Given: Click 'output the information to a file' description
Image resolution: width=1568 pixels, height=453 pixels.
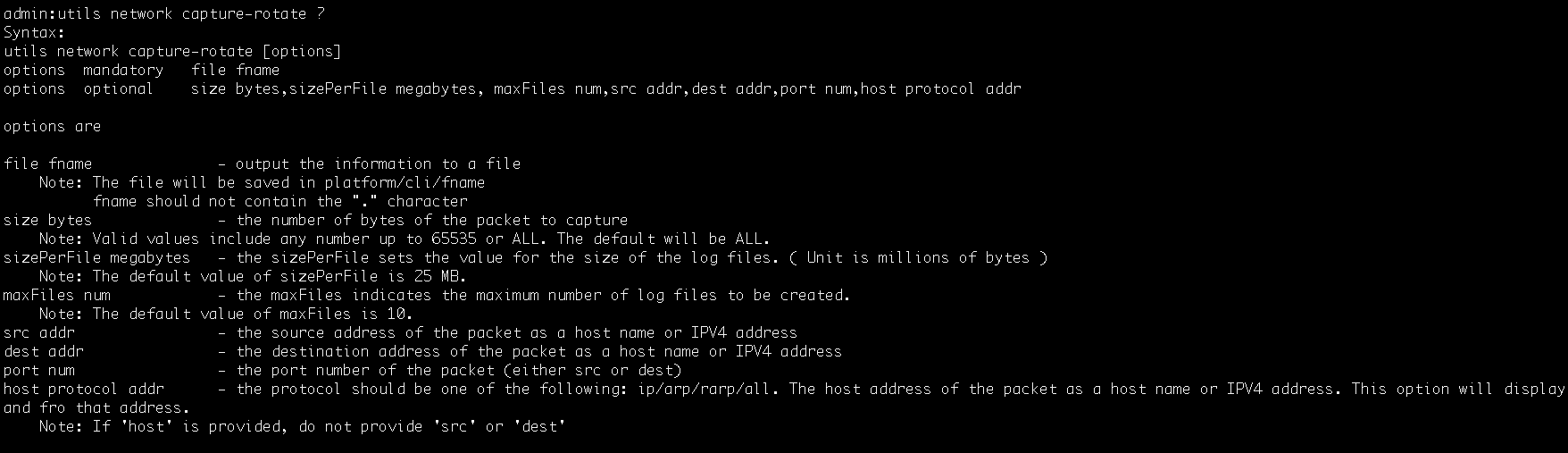Looking at the screenshot, I should point(378,164).
